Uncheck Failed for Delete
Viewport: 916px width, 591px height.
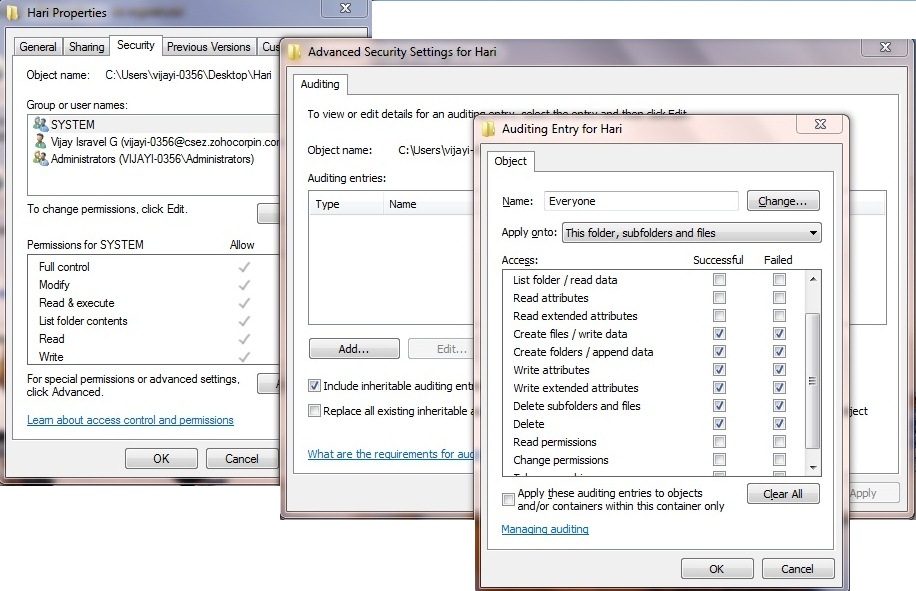(779, 423)
